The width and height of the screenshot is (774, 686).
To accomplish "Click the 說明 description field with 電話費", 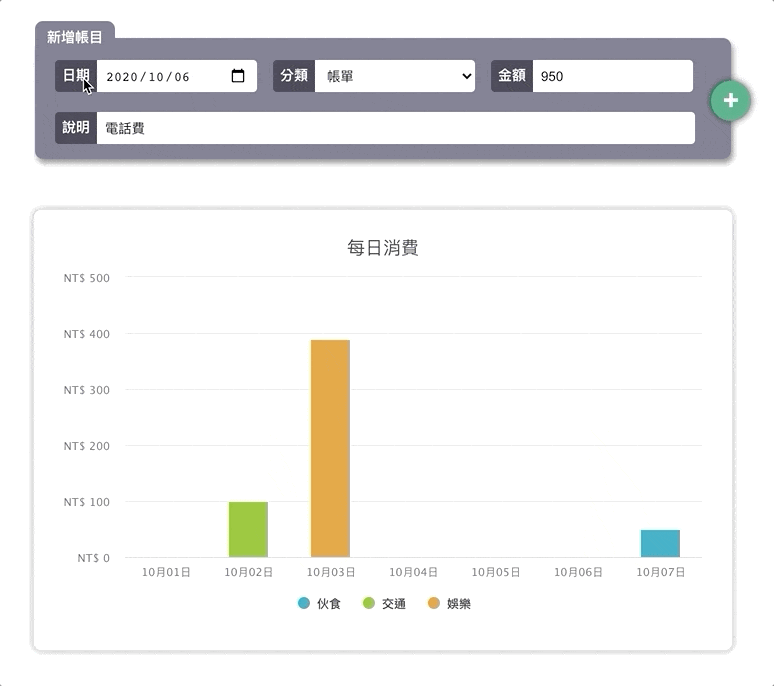I will (396, 128).
